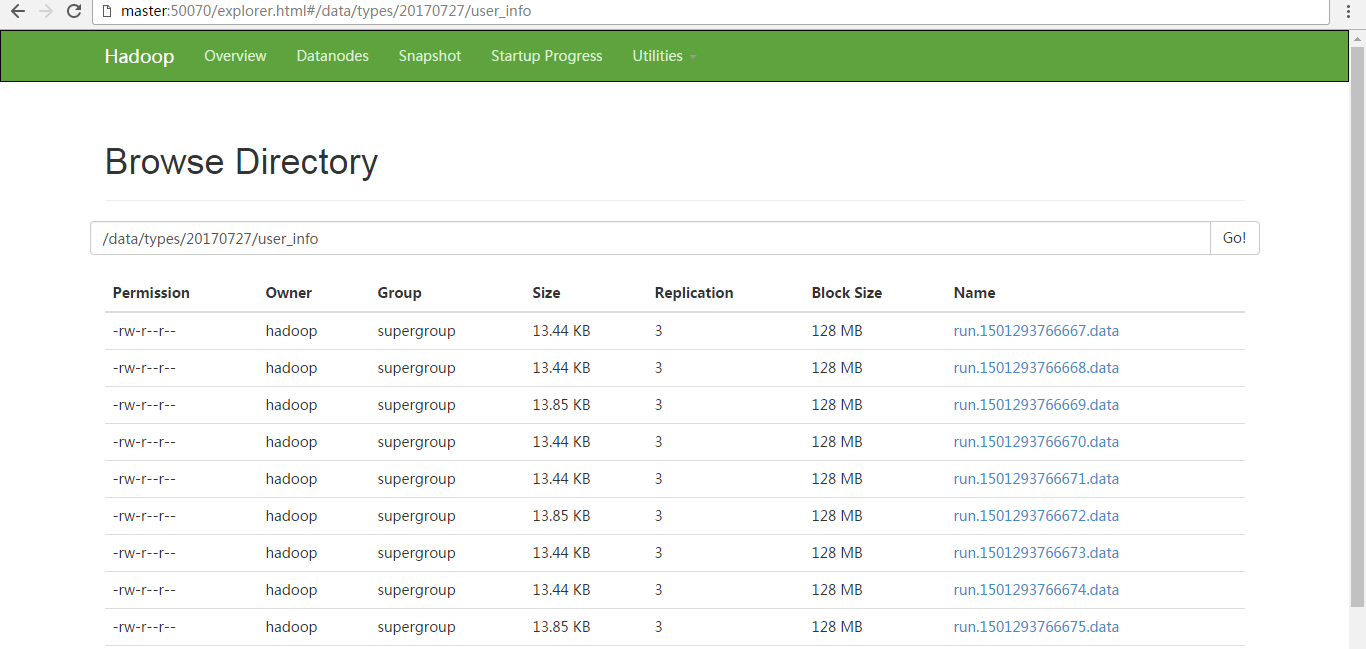This screenshot has width=1366, height=649.
Task: Open file run.1501293766670.data
Action: (1036, 442)
